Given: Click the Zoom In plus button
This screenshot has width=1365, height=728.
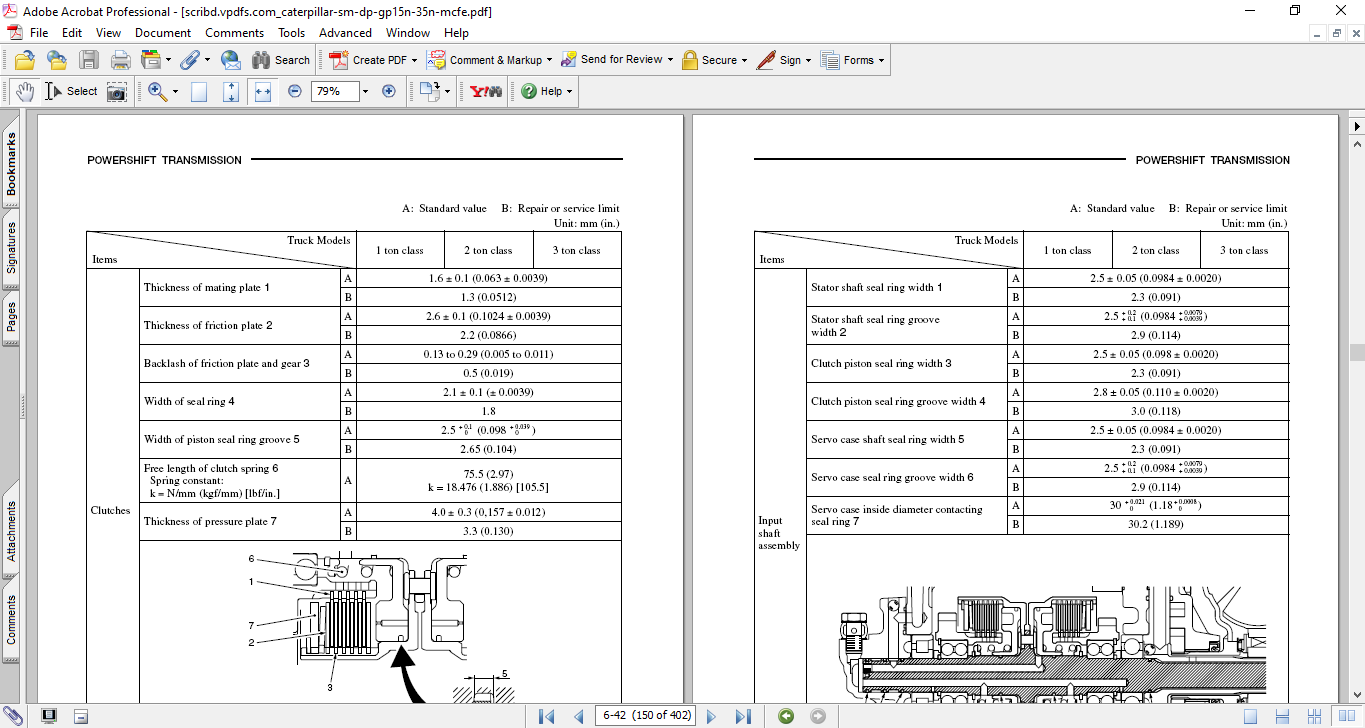Looking at the screenshot, I should click(x=389, y=91).
